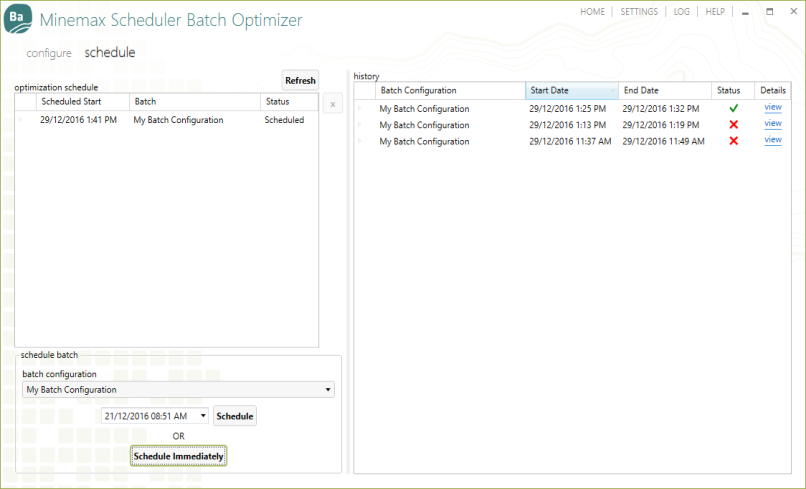Viewport: 806px width, 489px height.
Task: Open view details for 11:37 AM run
Action: [x=773, y=140]
